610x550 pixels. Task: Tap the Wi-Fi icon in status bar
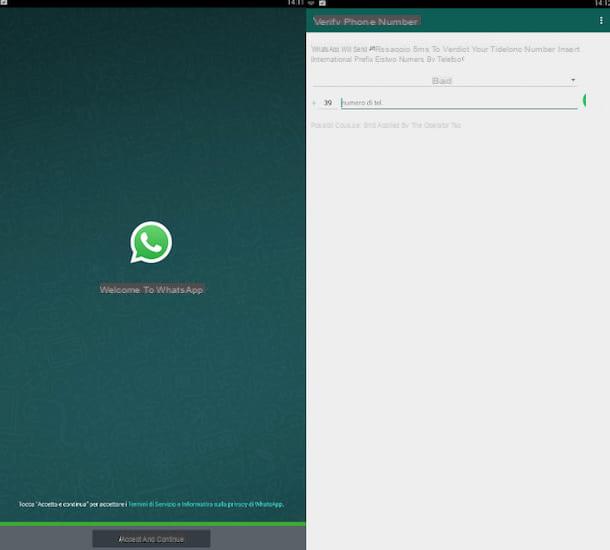pyautogui.click(x=311, y=3)
